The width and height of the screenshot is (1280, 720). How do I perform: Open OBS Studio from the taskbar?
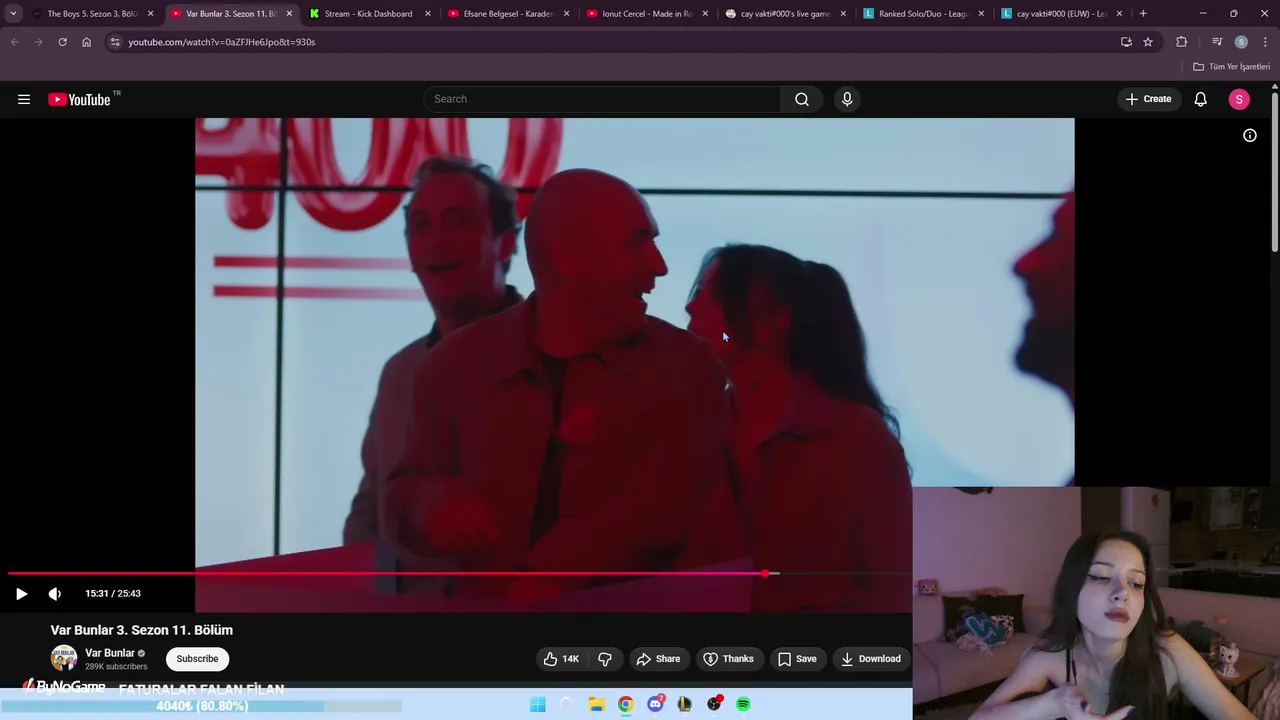coord(714,704)
